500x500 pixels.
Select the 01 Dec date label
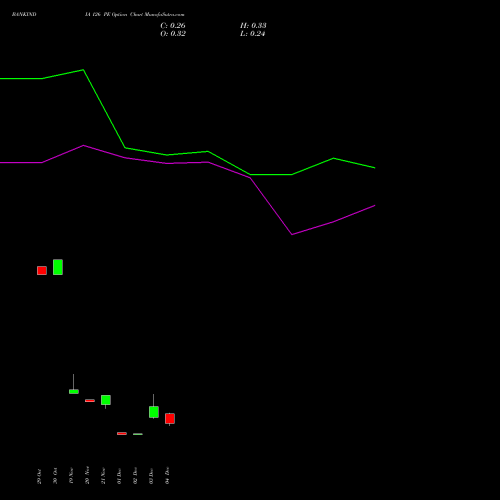click(119, 476)
